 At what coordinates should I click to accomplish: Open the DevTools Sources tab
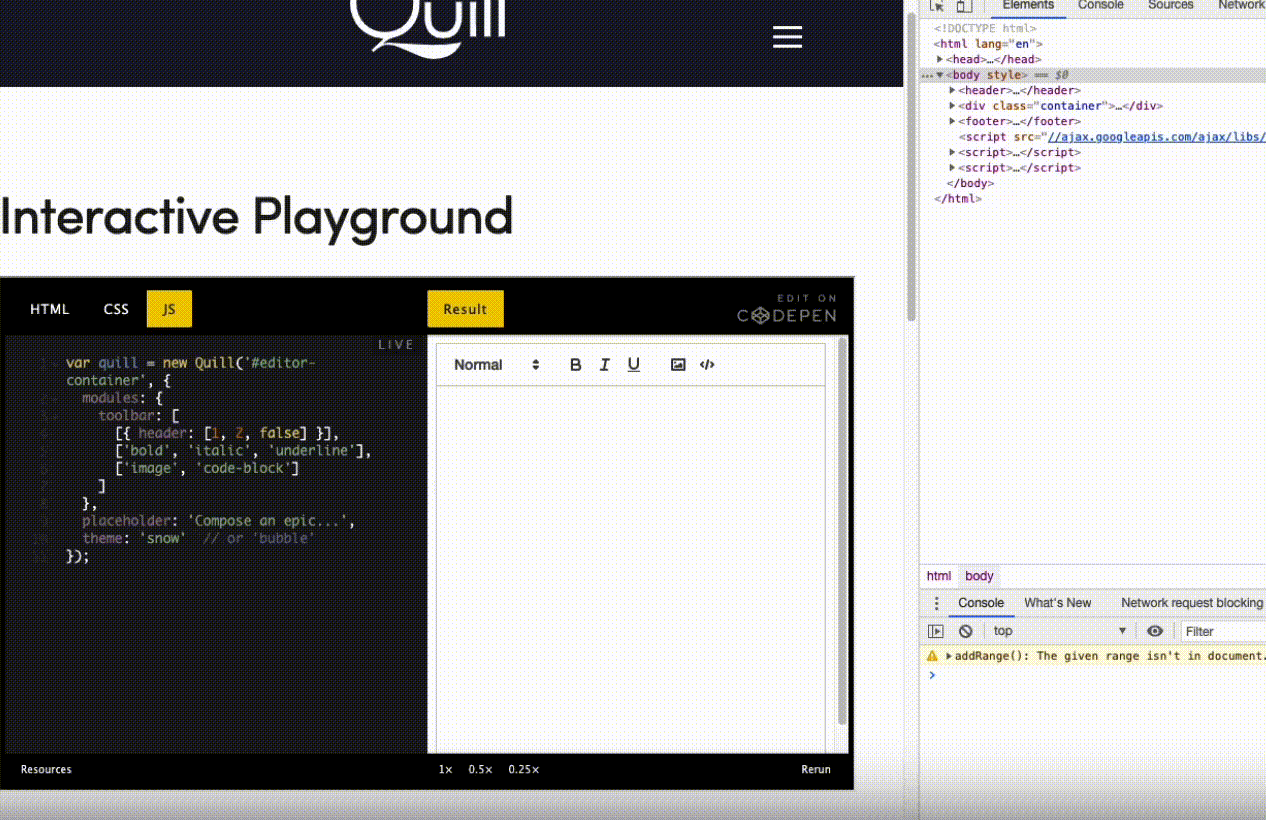[x=1171, y=5]
